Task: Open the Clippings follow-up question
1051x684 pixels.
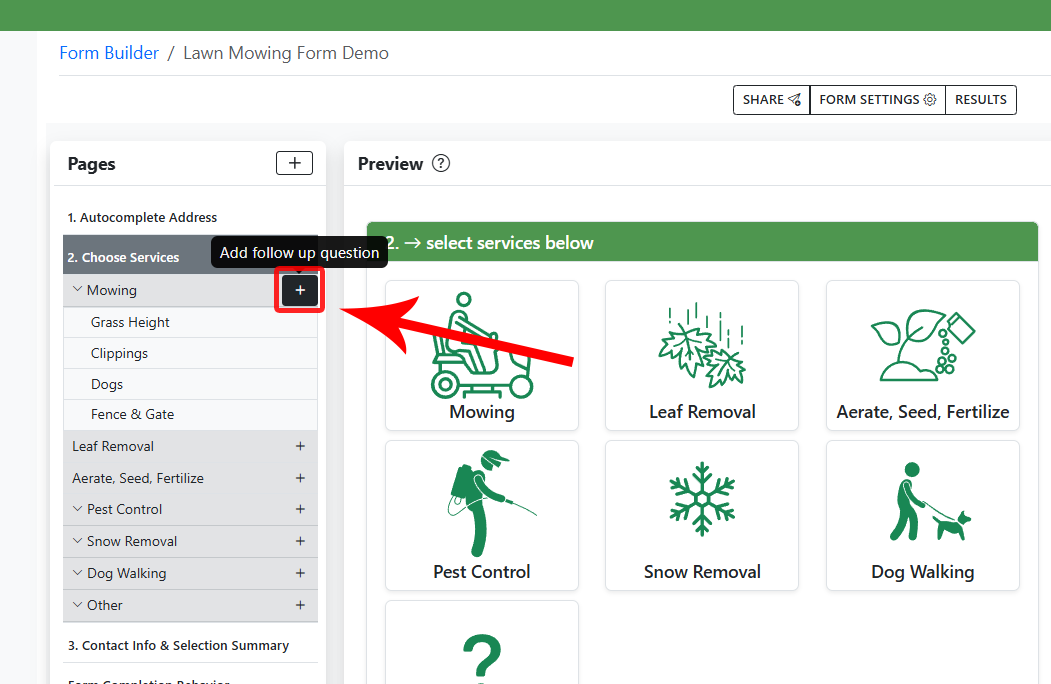Action: pos(190,353)
